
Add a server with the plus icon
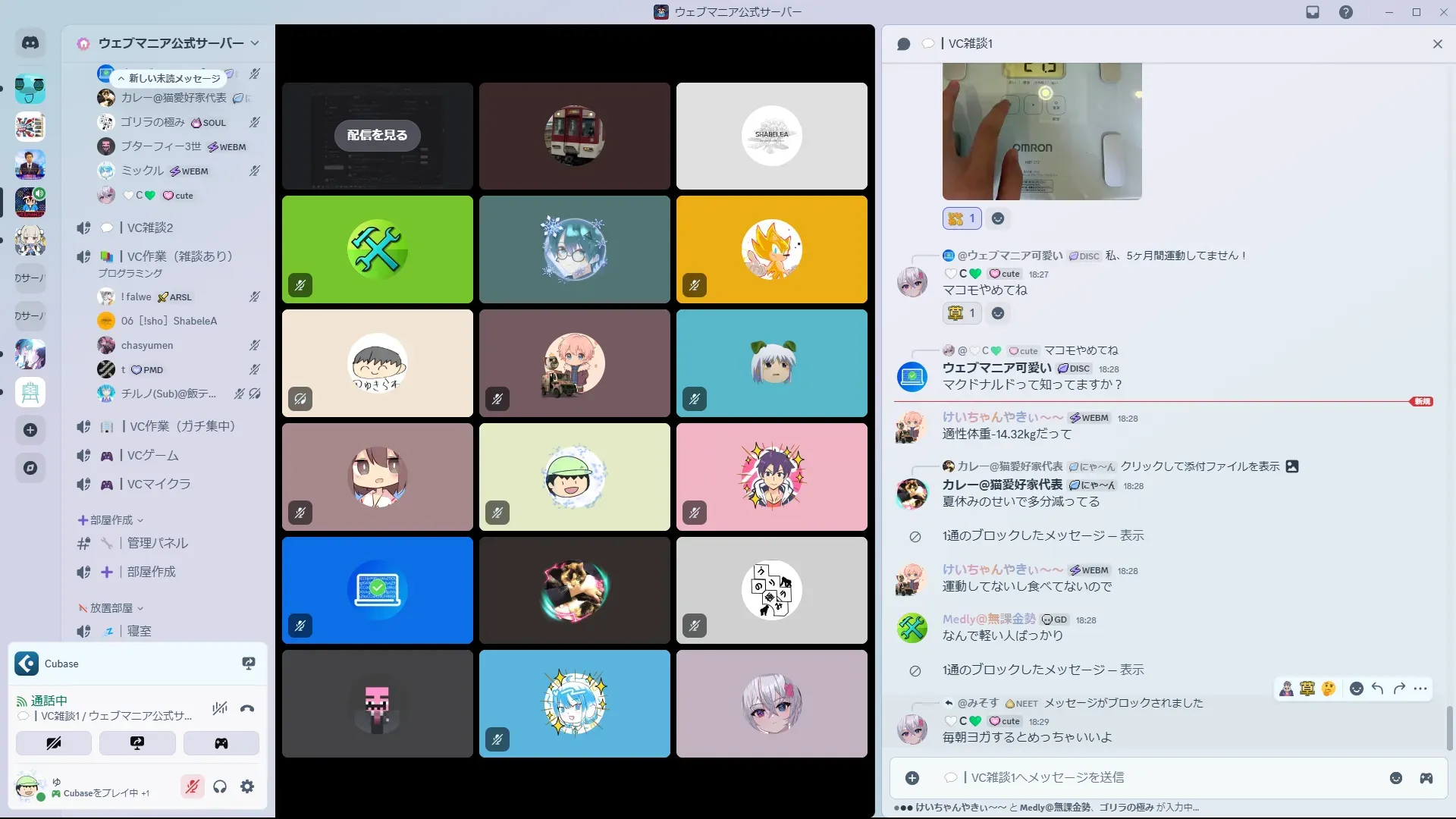pos(30,430)
